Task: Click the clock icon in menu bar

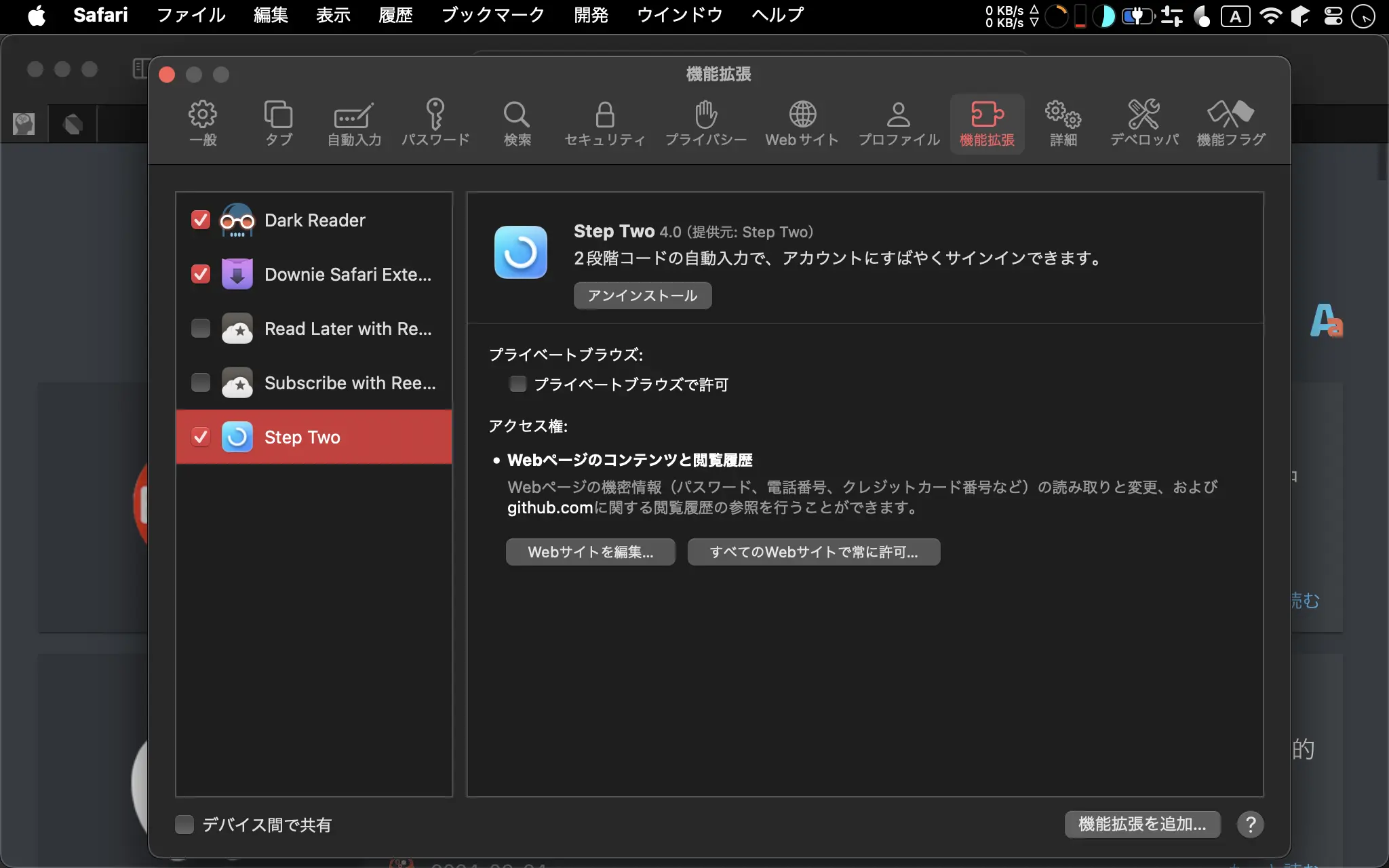Action: click(x=1363, y=16)
